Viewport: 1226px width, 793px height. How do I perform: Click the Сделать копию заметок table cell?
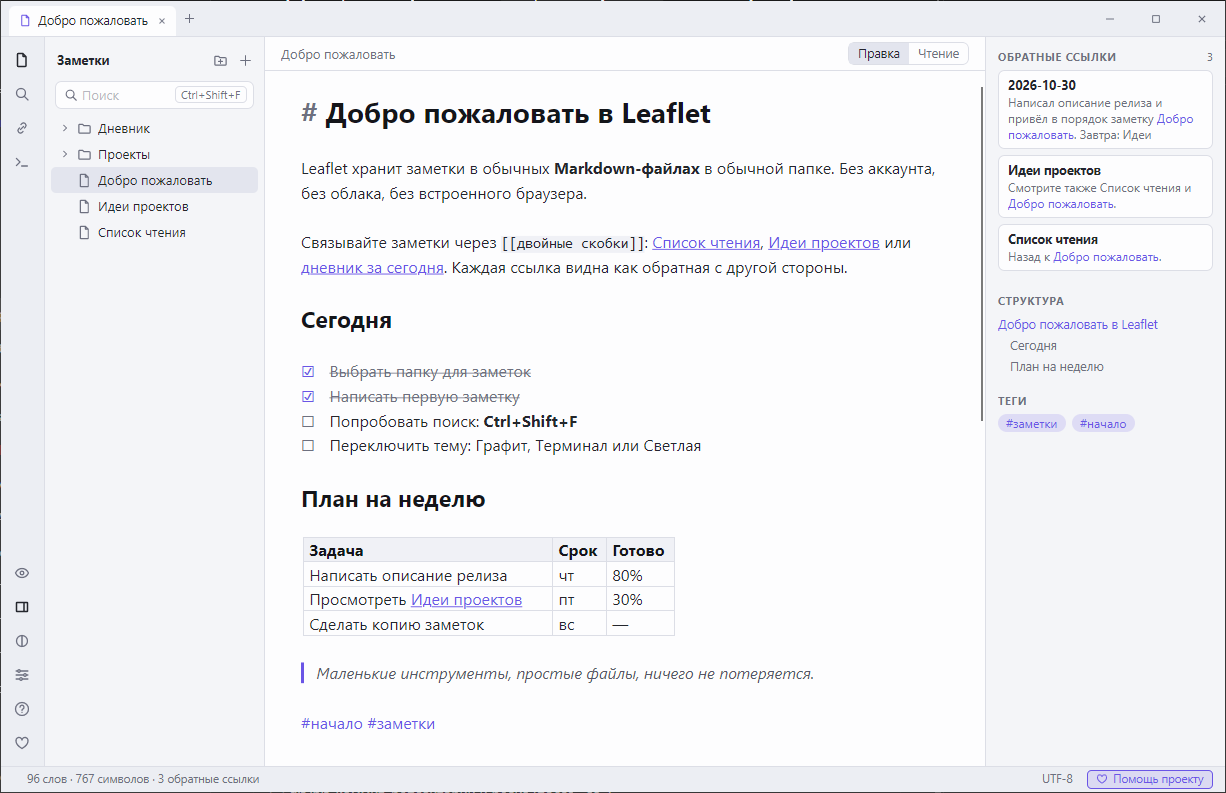428,624
